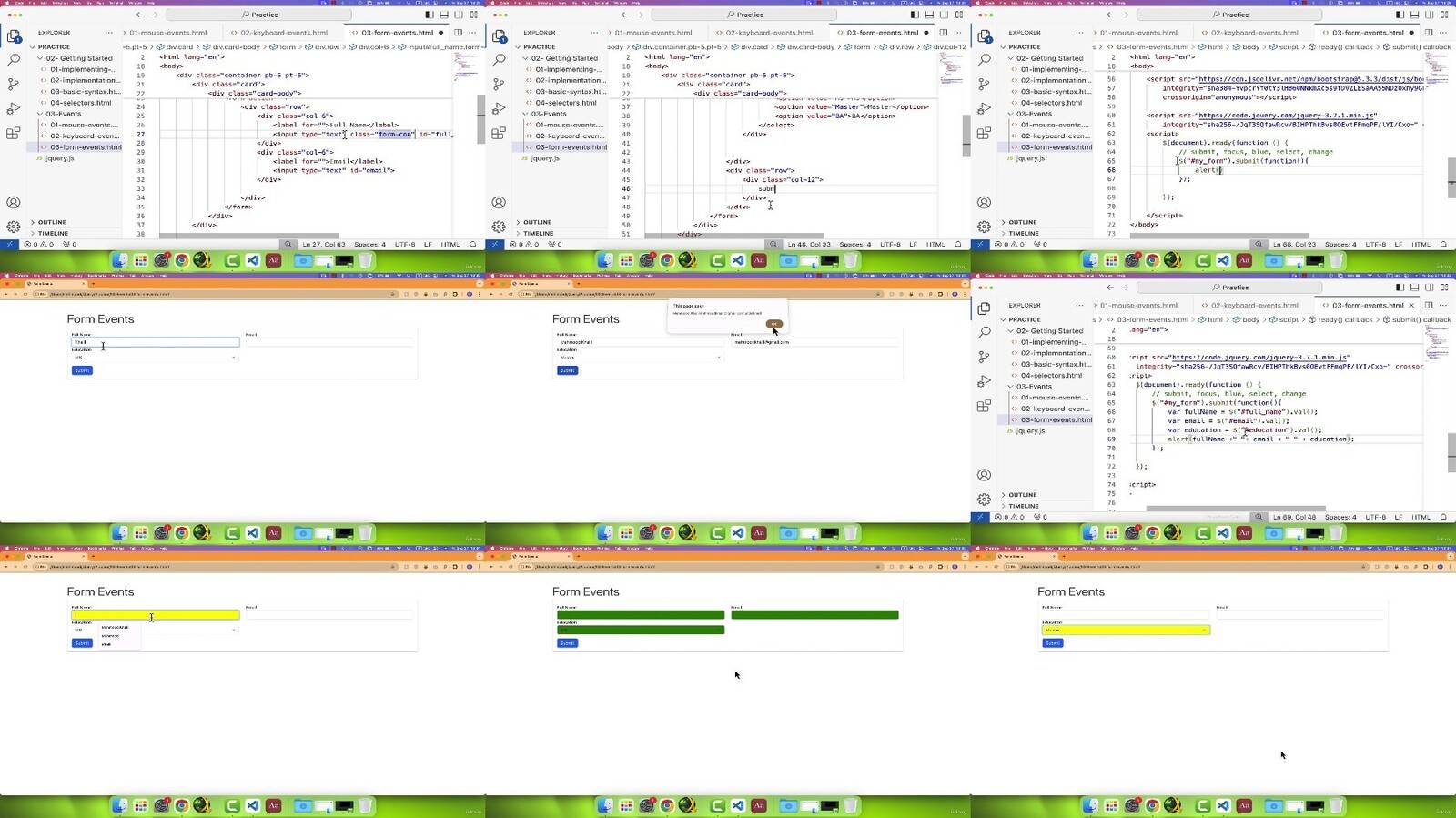The height and width of the screenshot is (818, 1456).
Task: Switch to 01-mouse-events.html tab in Ln 27 window
Action: (168, 33)
